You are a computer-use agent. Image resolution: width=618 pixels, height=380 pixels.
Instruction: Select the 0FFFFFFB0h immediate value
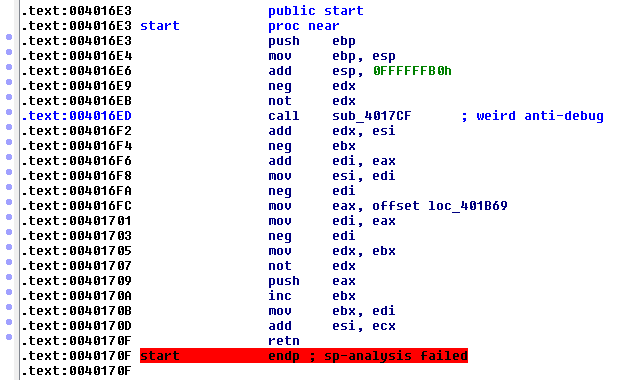(412, 71)
